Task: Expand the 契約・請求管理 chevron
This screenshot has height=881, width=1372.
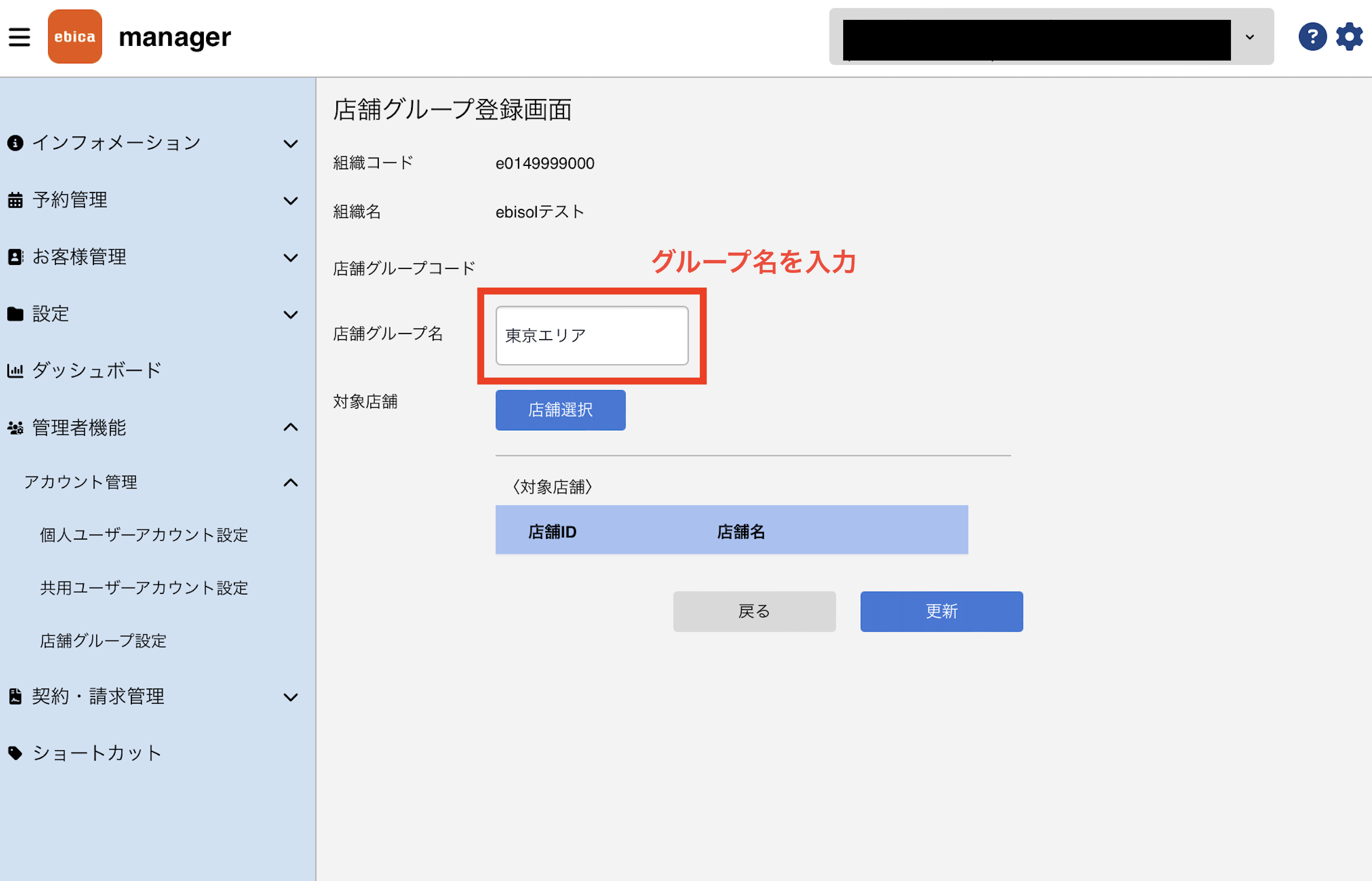Action: [x=290, y=698]
